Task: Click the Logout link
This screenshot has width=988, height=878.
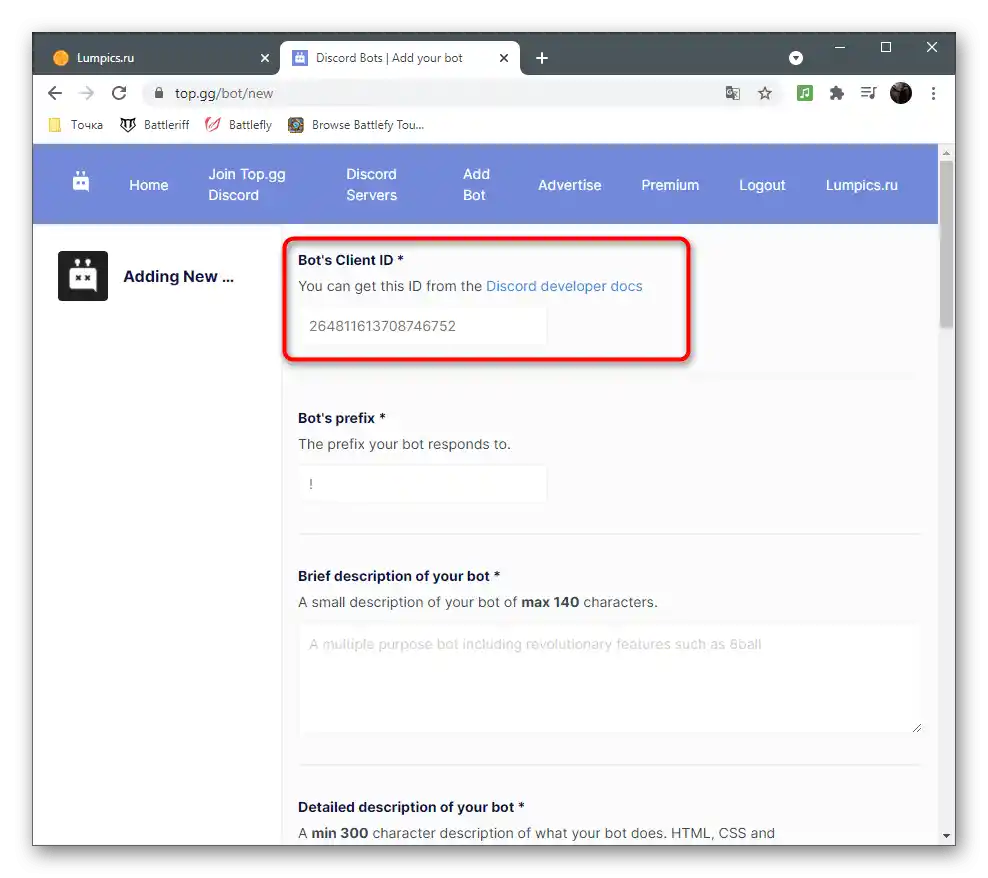Action: coord(762,185)
